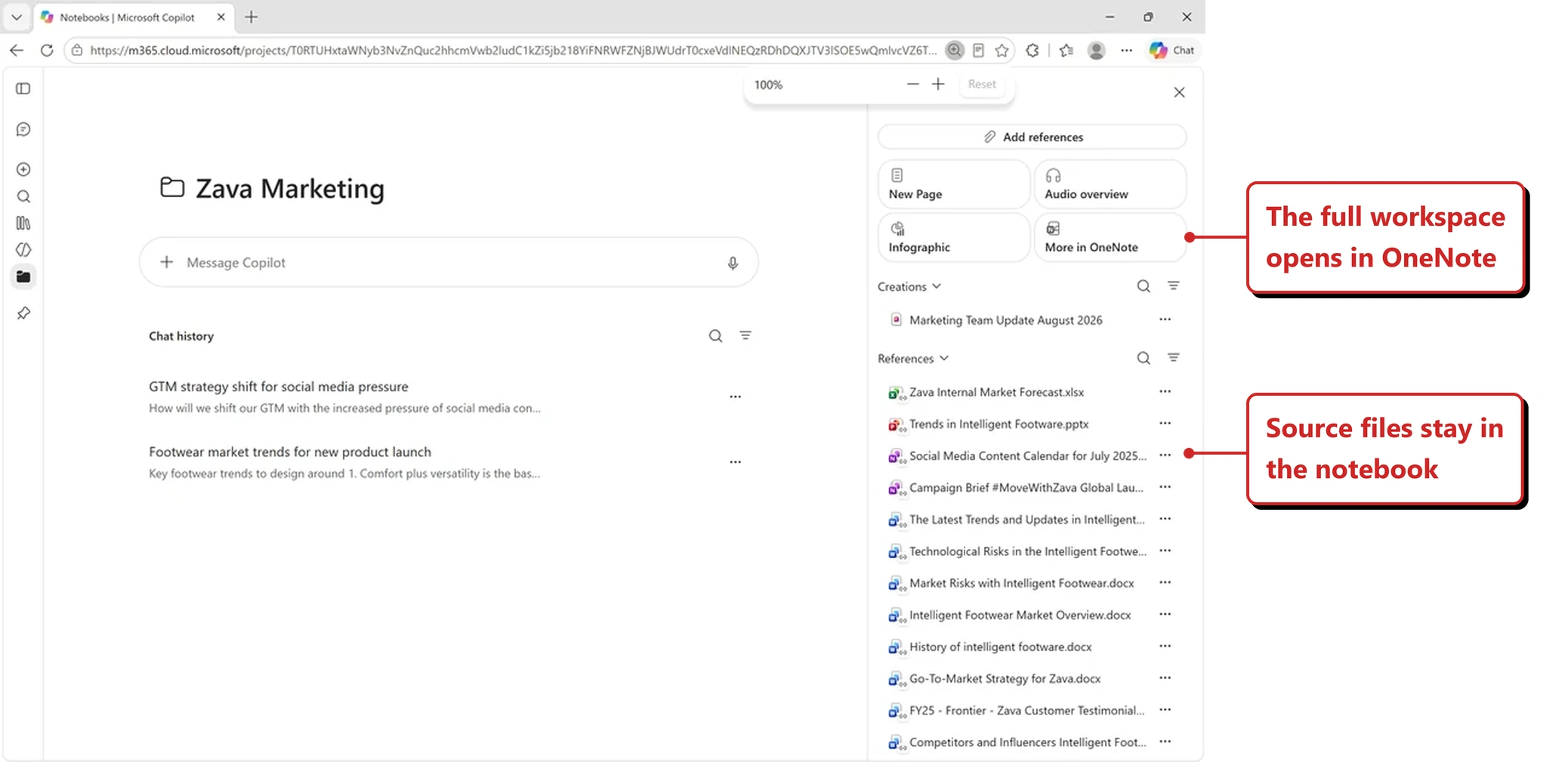1568x762 pixels.
Task: Filter the chat history list
Action: (x=745, y=335)
